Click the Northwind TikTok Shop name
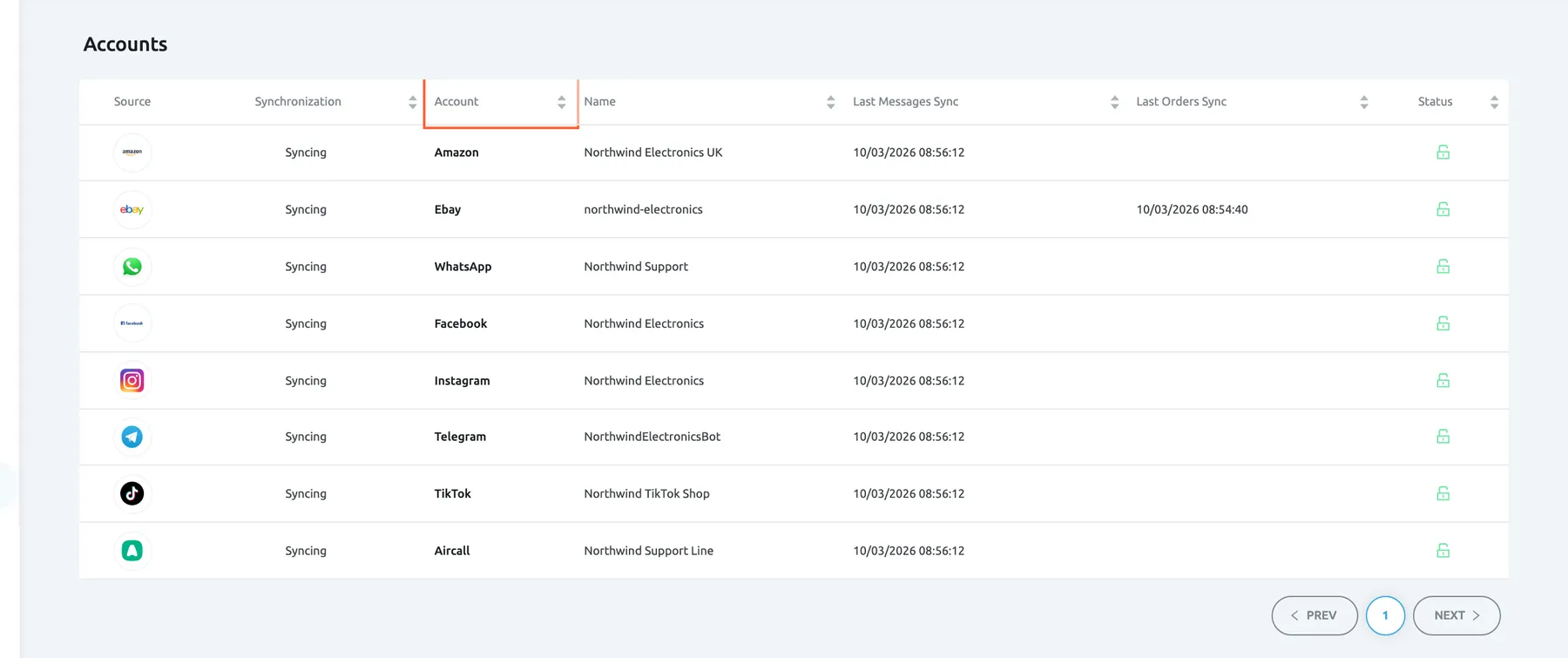Image resolution: width=1568 pixels, height=658 pixels. (x=646, y=493)
